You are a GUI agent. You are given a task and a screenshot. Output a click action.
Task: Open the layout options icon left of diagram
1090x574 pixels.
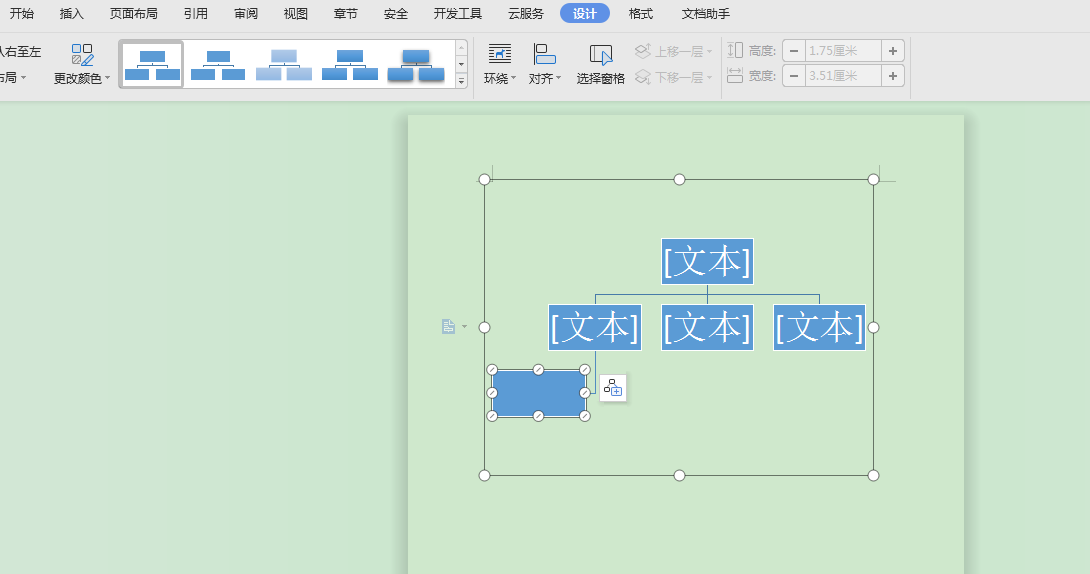pos(448,327)
